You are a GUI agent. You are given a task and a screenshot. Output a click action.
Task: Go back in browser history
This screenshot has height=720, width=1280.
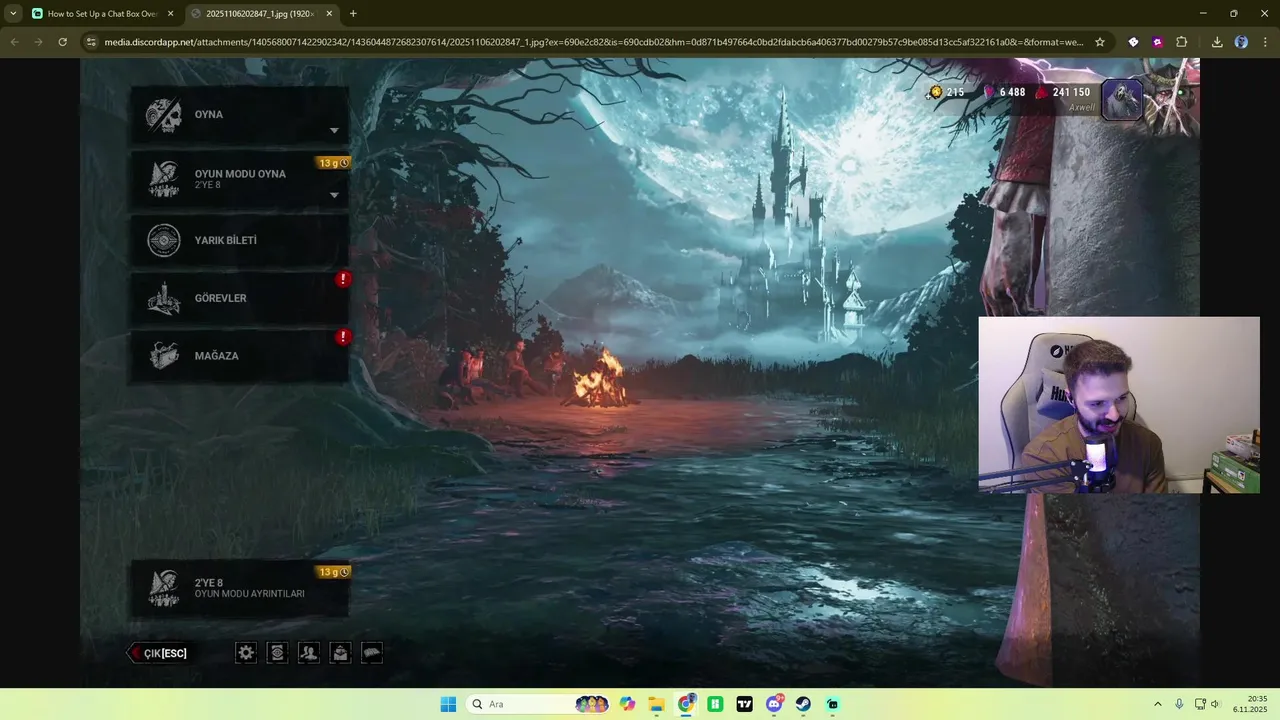click(14, 42)
